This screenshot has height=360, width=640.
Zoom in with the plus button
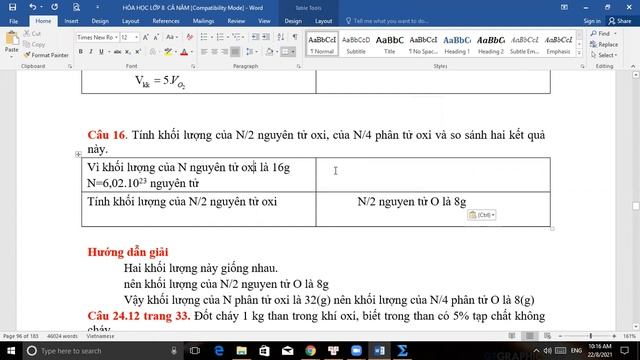point(614,336)
